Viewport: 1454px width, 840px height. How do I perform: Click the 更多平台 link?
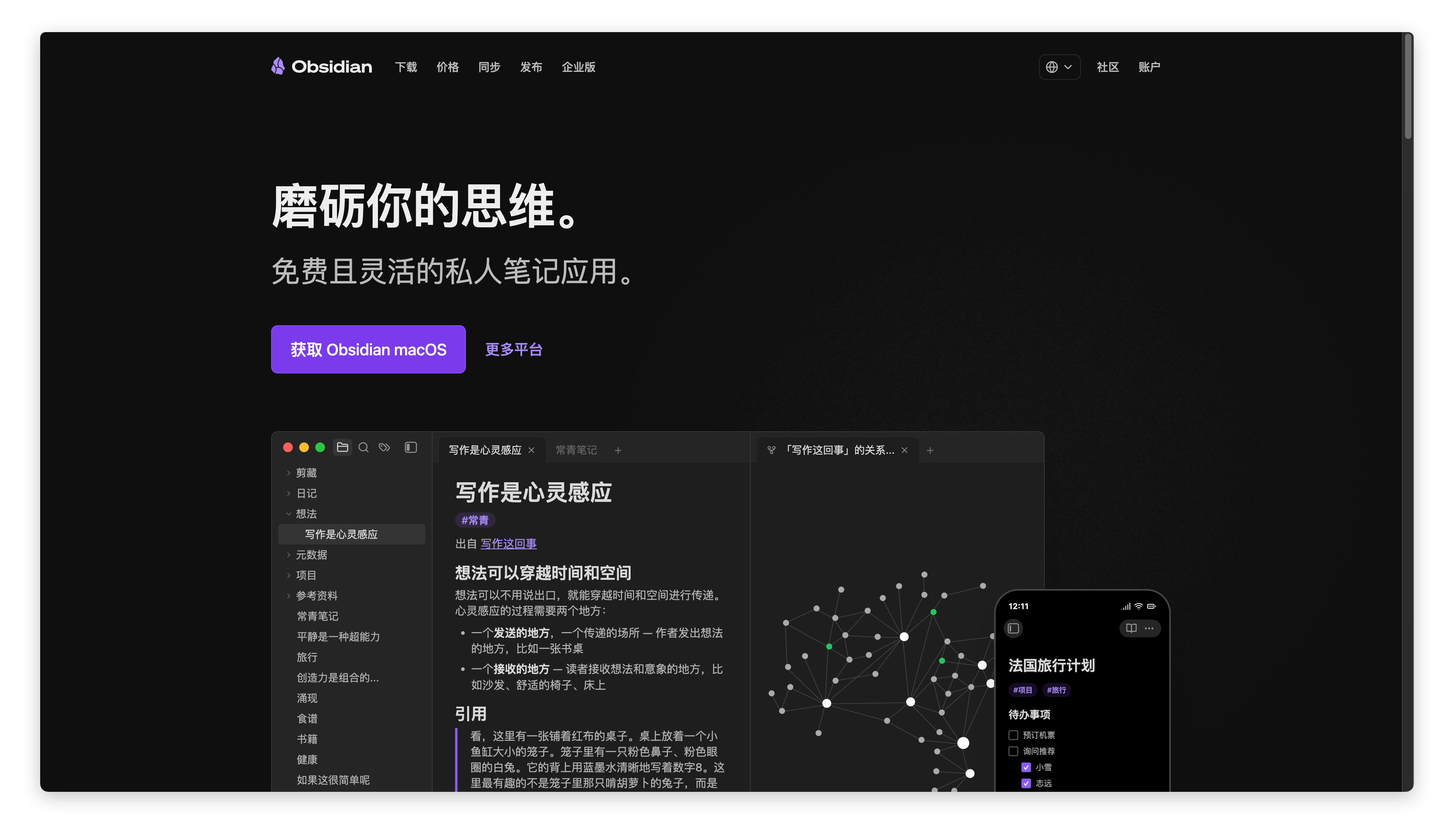coord(513,349)
